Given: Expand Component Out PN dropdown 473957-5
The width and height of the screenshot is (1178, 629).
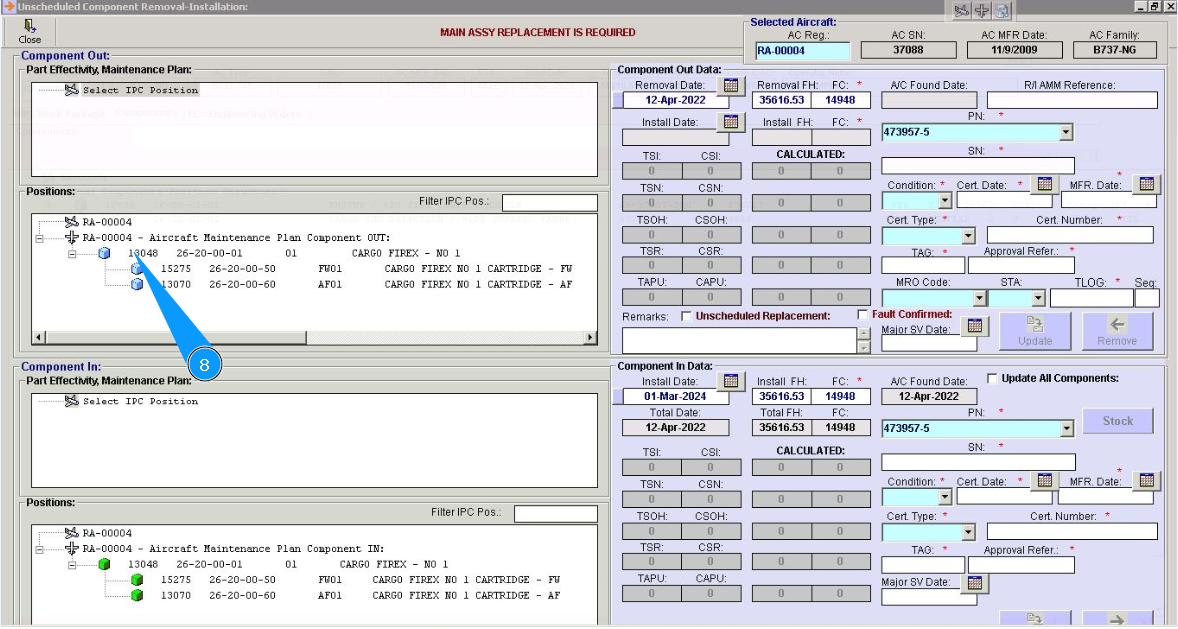Looking at the screenshot, I should tap(1065, 132).
